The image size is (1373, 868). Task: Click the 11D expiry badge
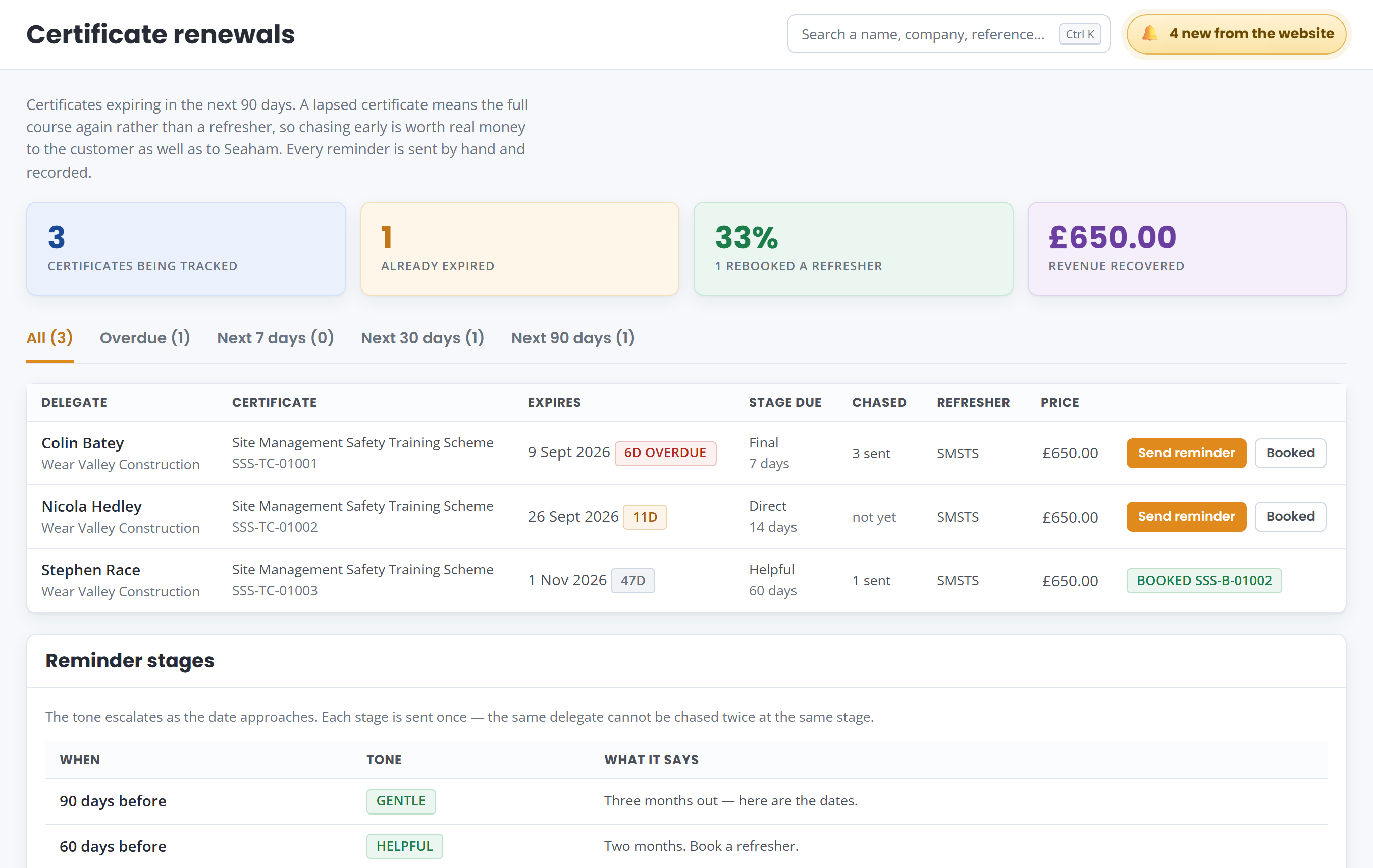[x=645, y=517]
